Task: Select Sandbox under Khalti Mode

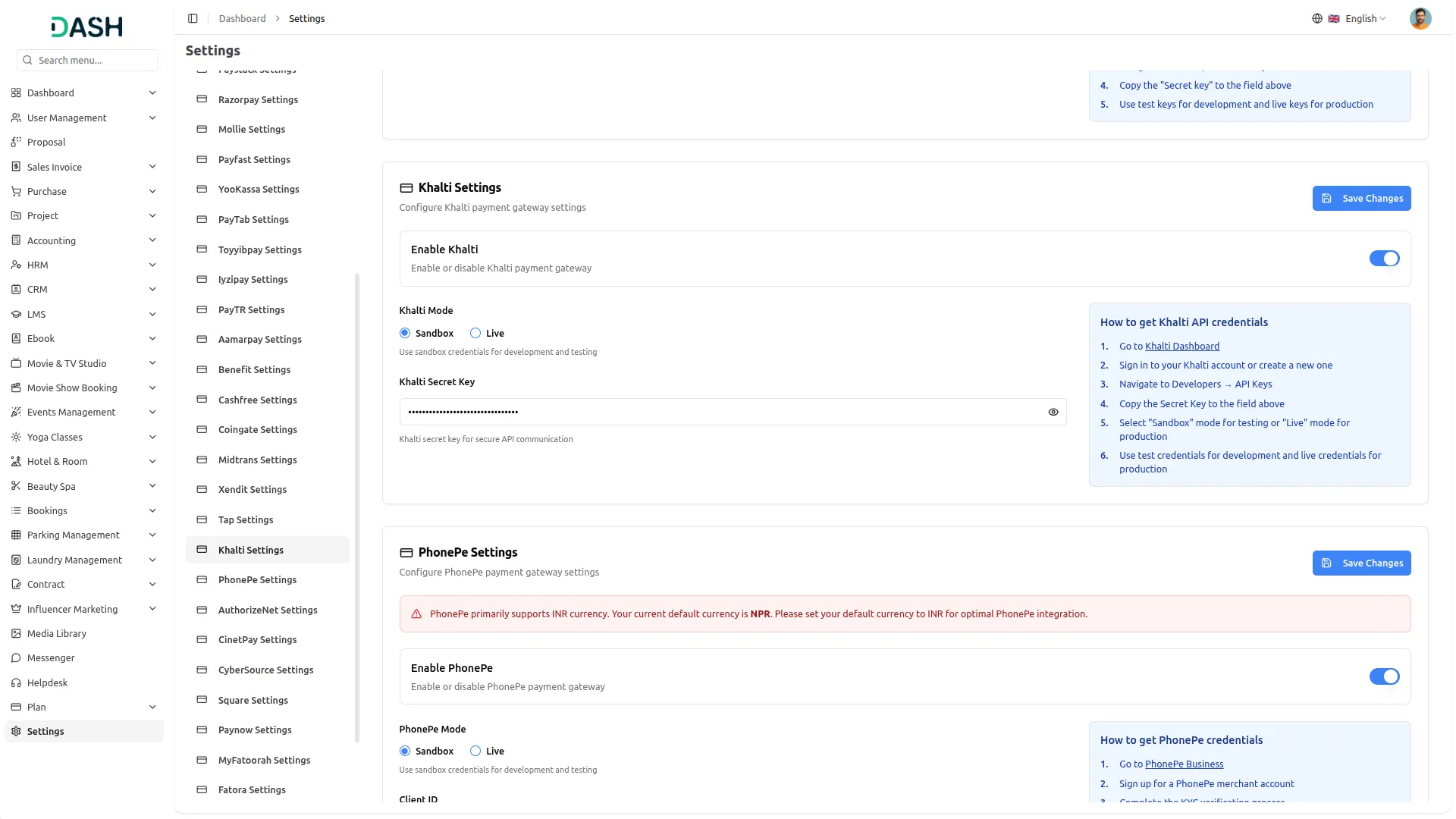Action: tap(405, 333)
